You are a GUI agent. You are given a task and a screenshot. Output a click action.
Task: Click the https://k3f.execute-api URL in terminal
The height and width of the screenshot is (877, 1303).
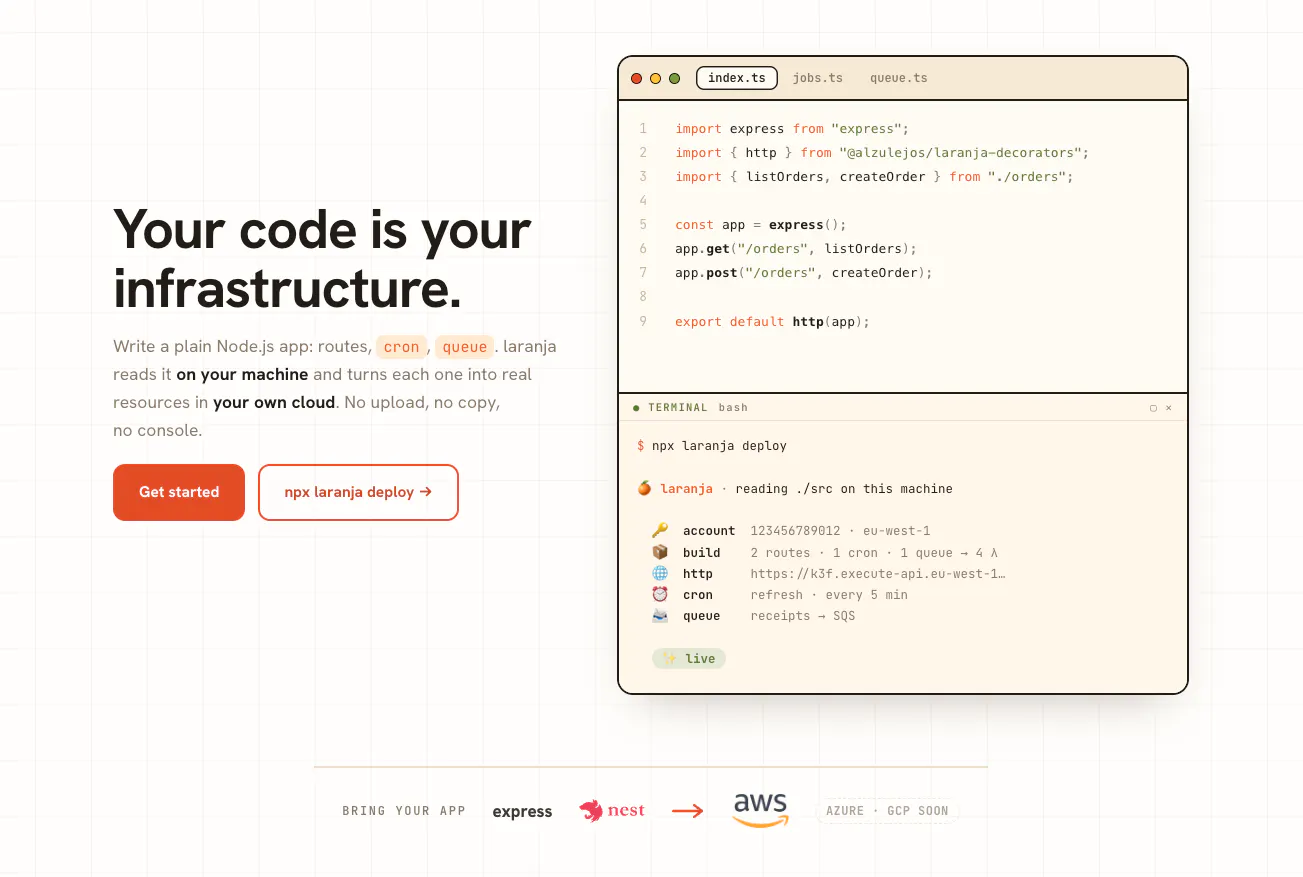click(x=878, y=574)
